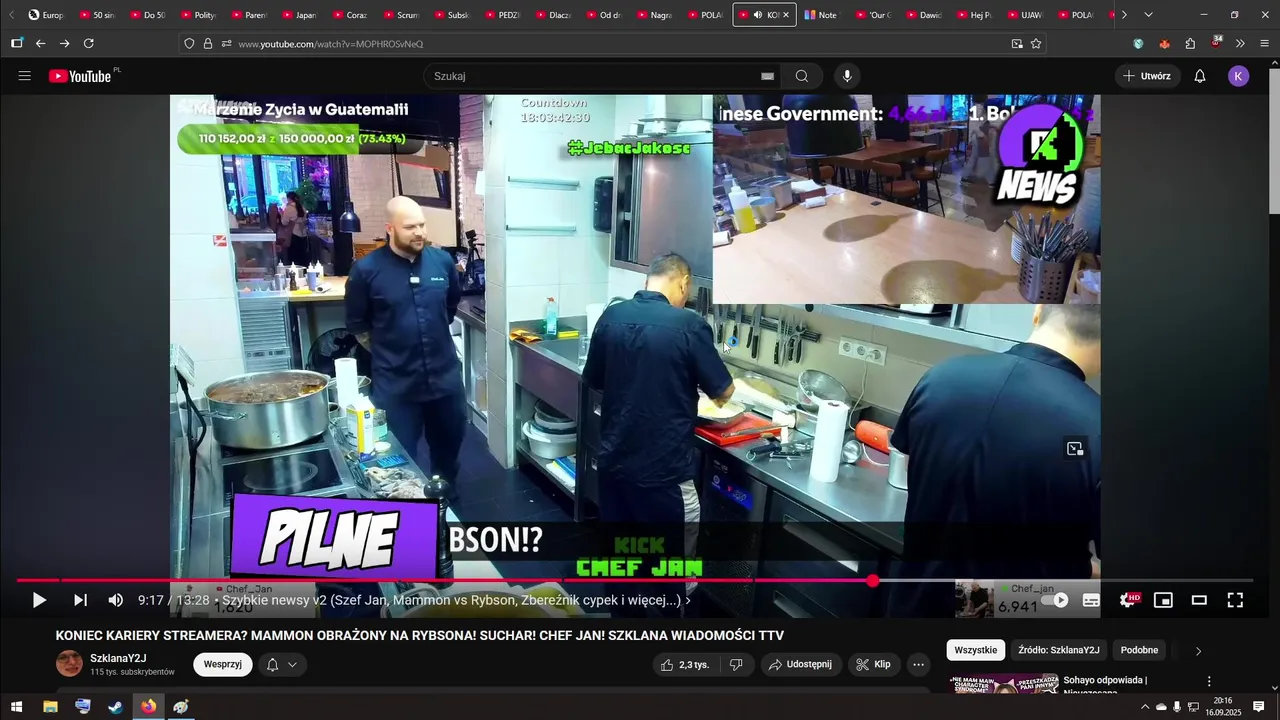Click the Utwórz create button
The height and width of the screenshot is (720, 1280).
[1147, 76]
